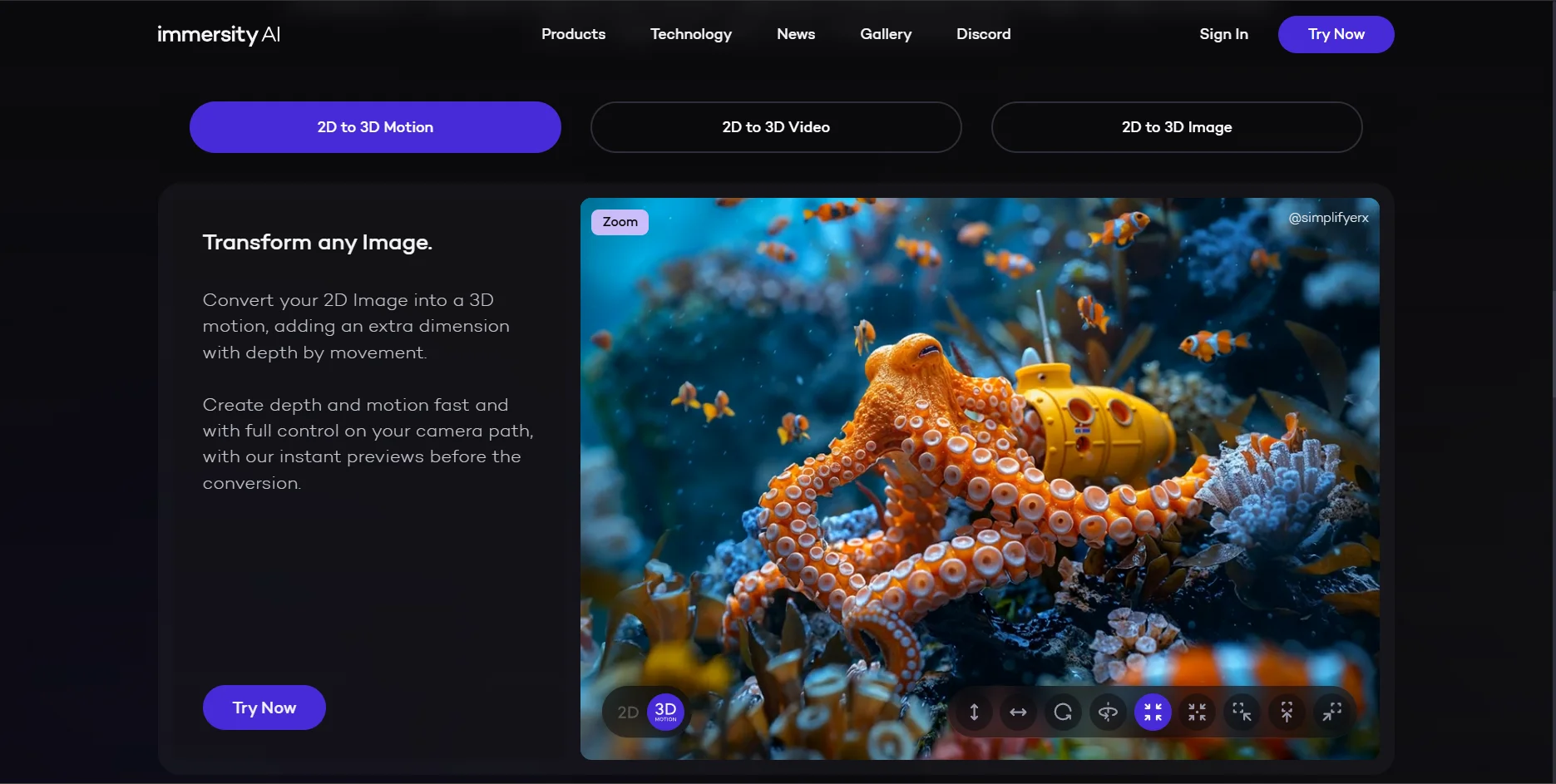Choose the orbit-around-axis motion icon
Screen dimensions: 1556x784
click(1108, 713)
